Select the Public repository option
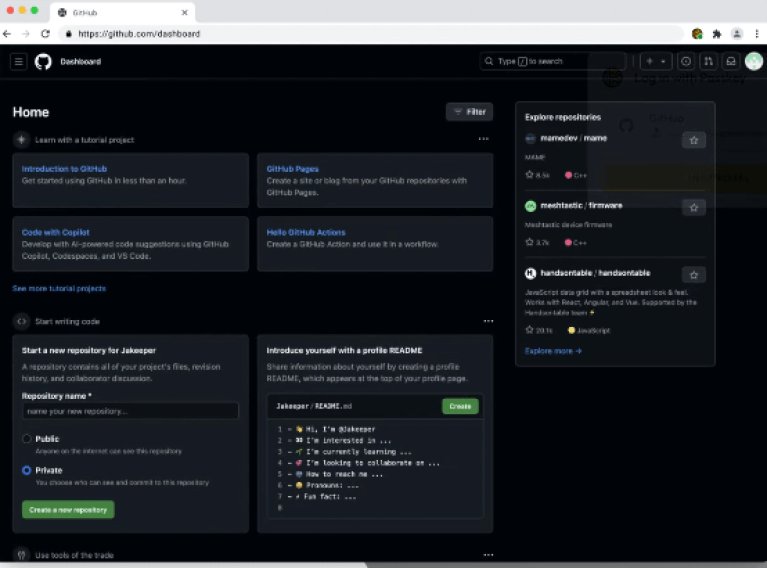The image size is (767, 568). point(27,439)
